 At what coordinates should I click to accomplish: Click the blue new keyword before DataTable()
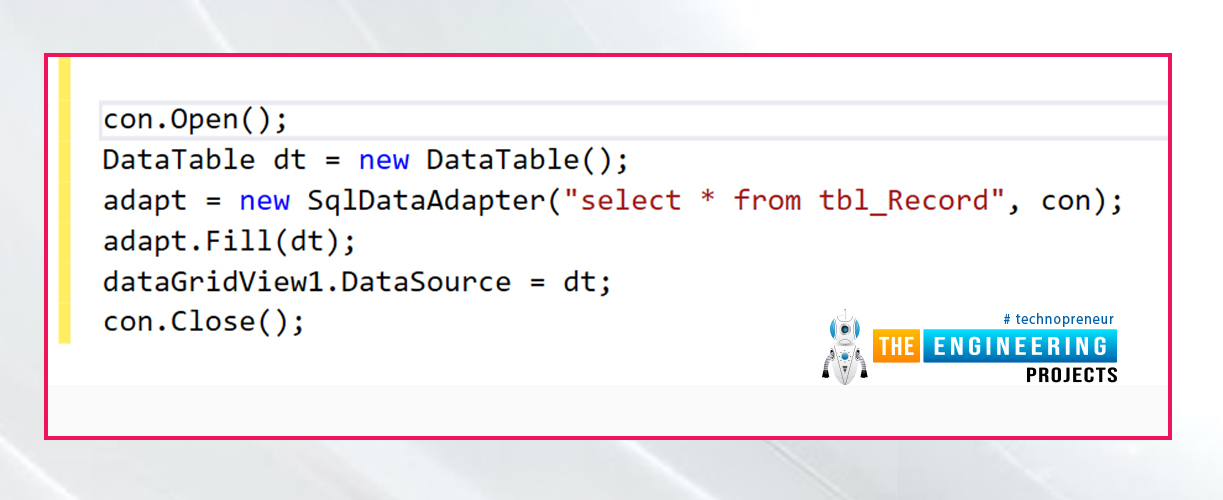click(384, 161)
